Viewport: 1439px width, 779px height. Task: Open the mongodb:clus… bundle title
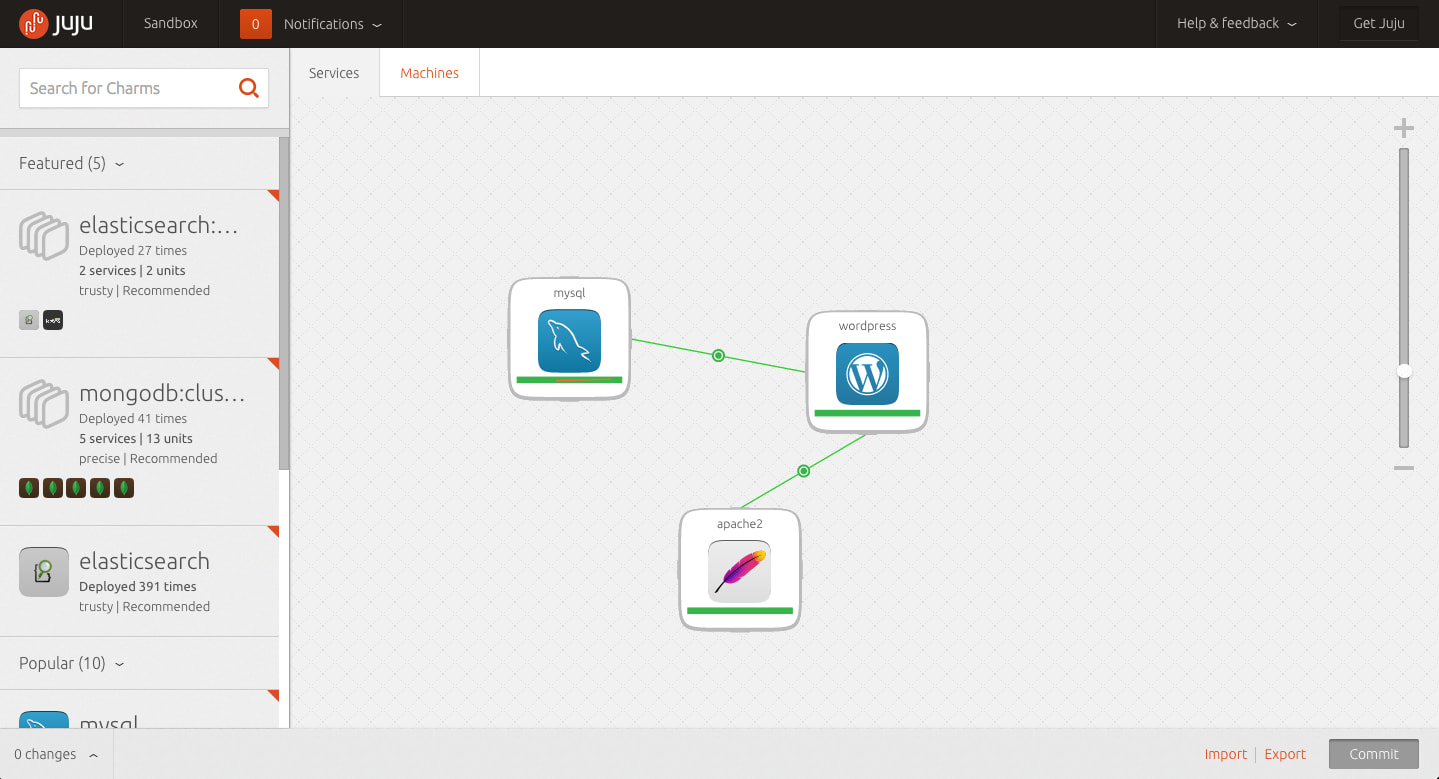pyautogui.click(x=162, y=393)
